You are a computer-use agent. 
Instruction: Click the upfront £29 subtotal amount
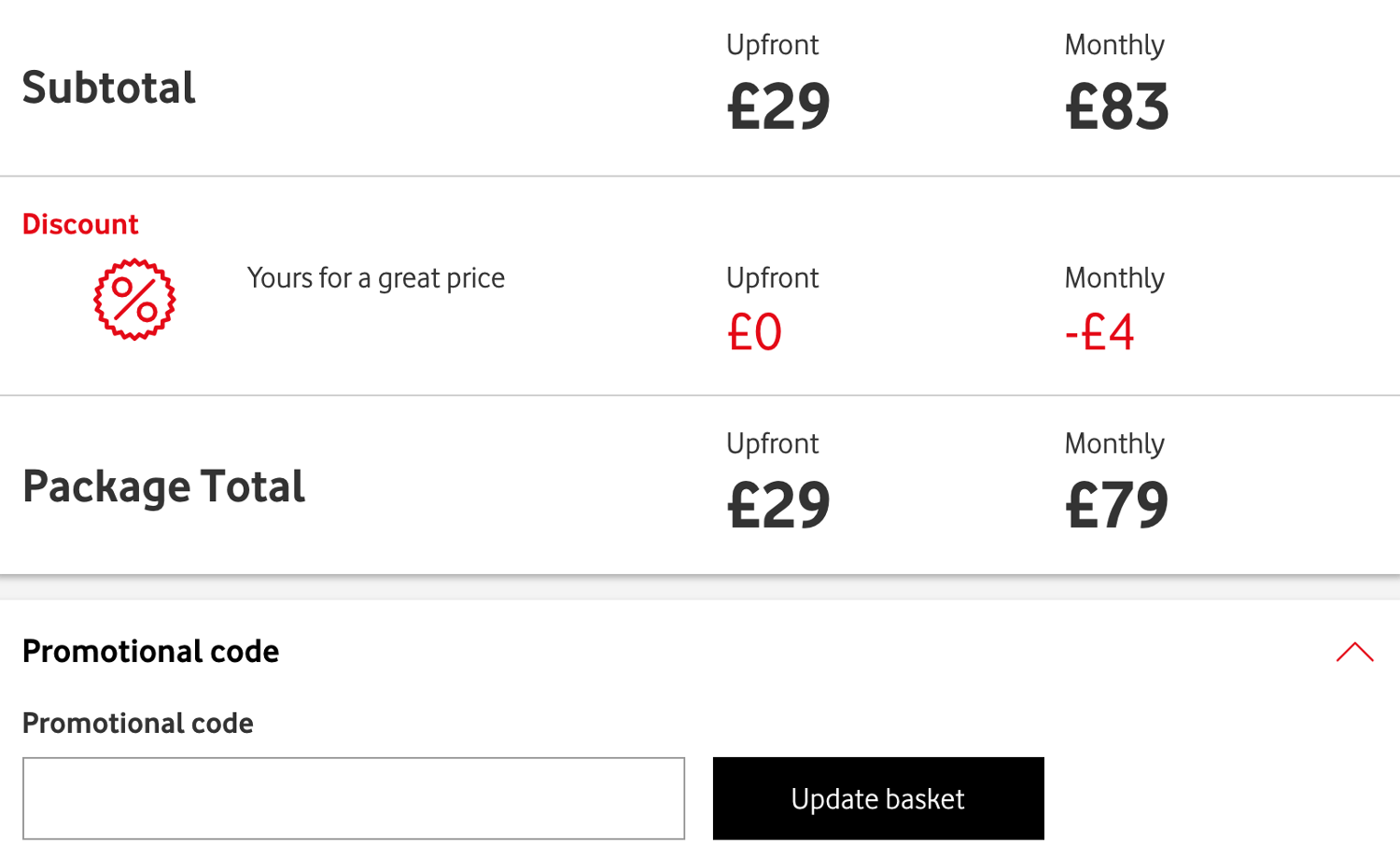point(777,105)
